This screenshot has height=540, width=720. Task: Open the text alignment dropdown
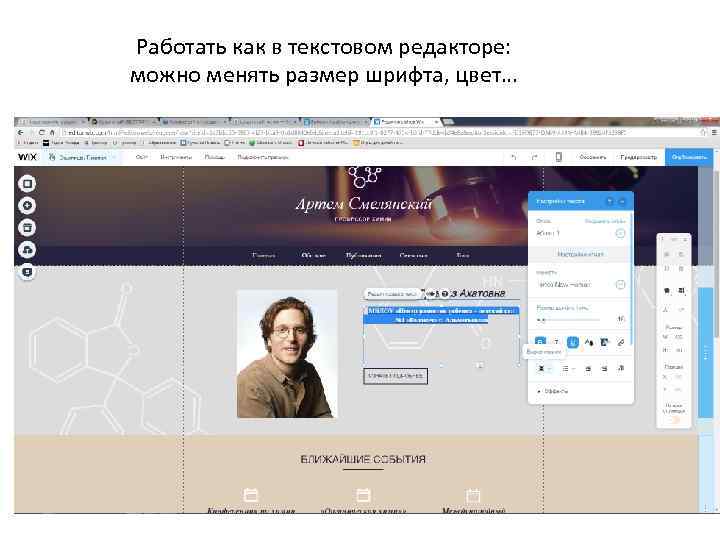544,368
